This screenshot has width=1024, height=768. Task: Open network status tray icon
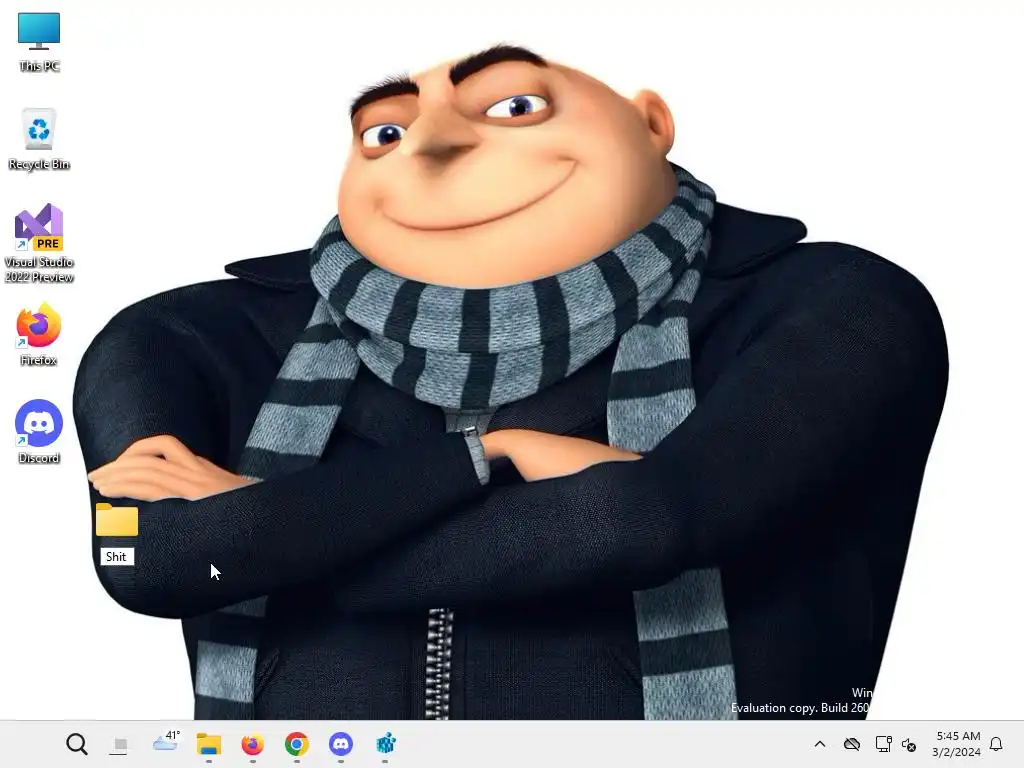tap(883, 744)
